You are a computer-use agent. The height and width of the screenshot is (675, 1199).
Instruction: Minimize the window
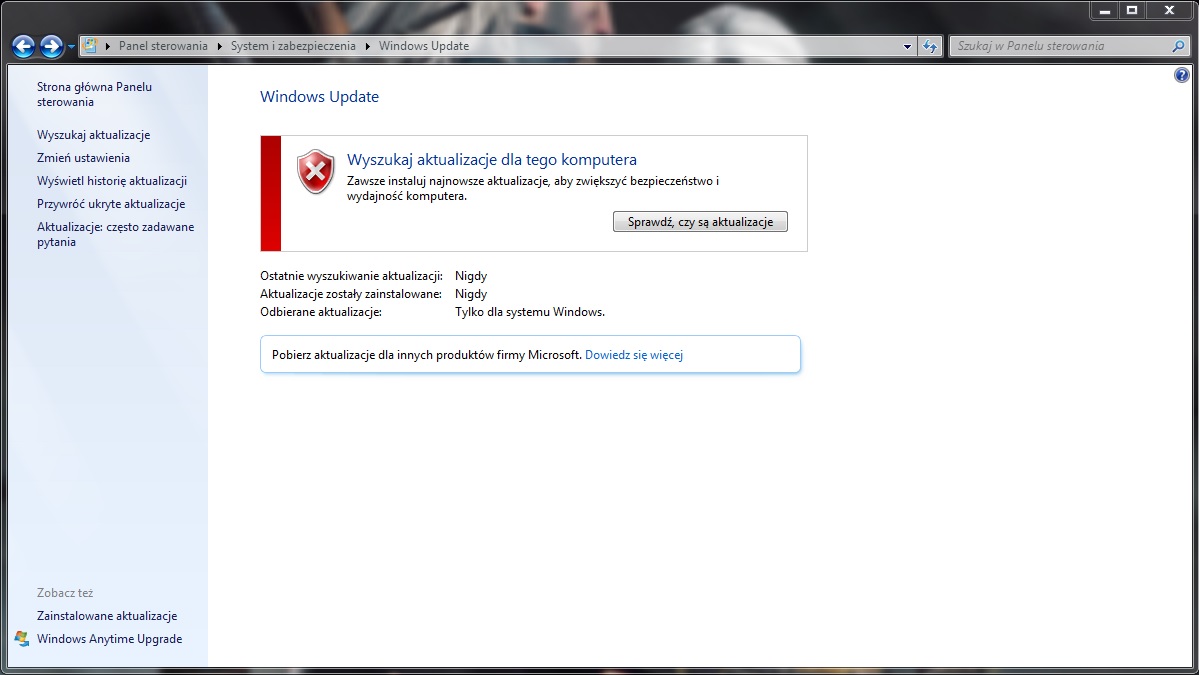1104,11
